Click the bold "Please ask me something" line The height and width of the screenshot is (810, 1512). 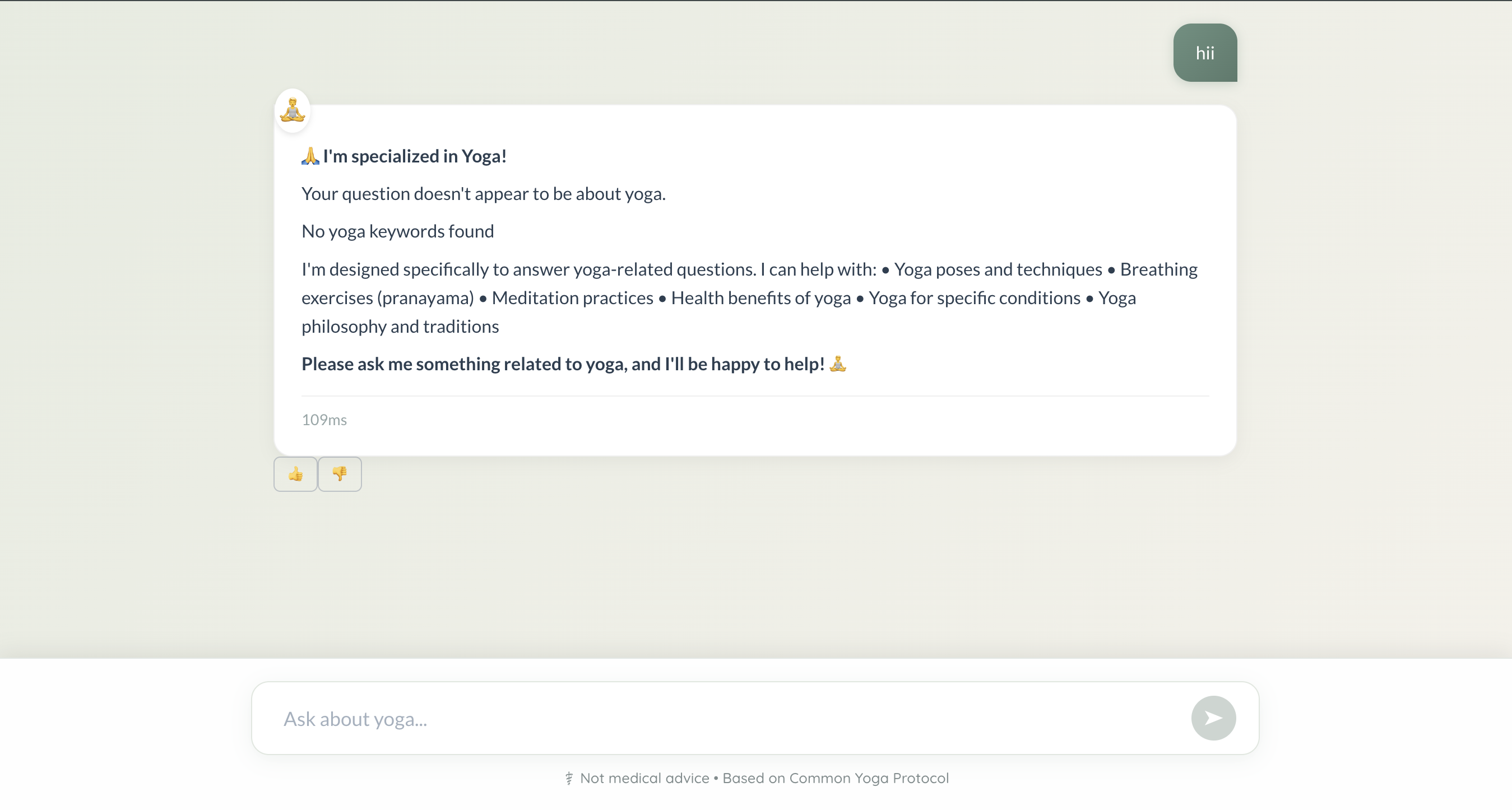pos(562,364)
